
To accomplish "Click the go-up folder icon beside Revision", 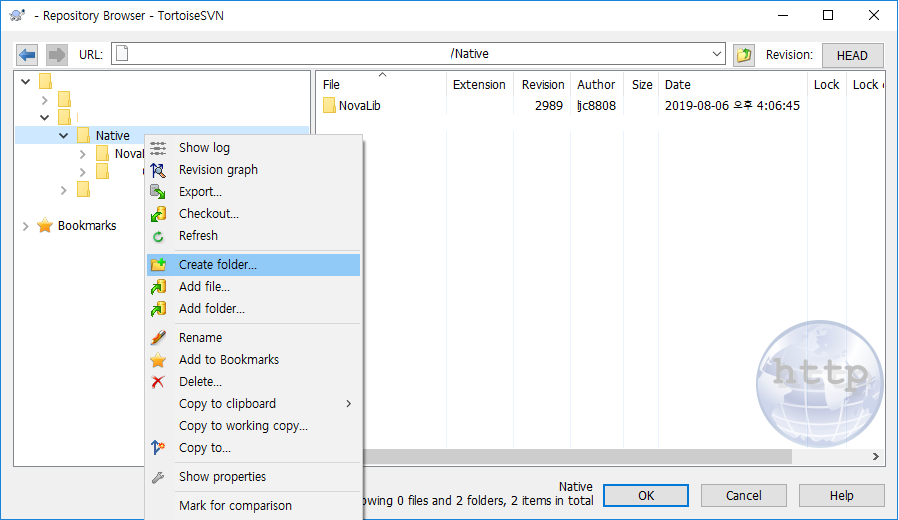I will 744,55.
